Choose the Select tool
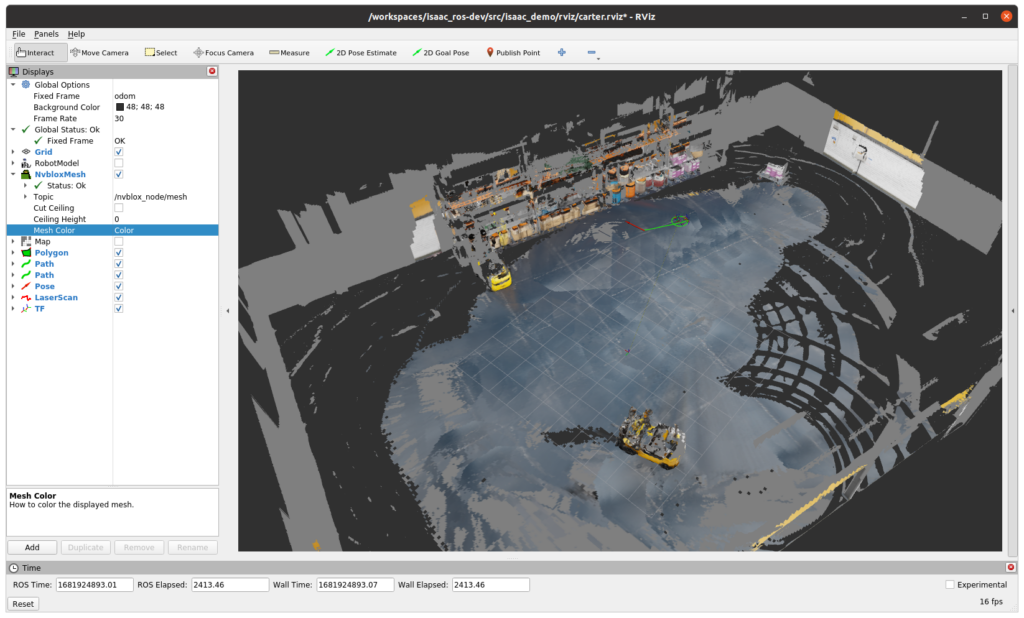The width and height of the screenshot is (1024, 618). 161,52
